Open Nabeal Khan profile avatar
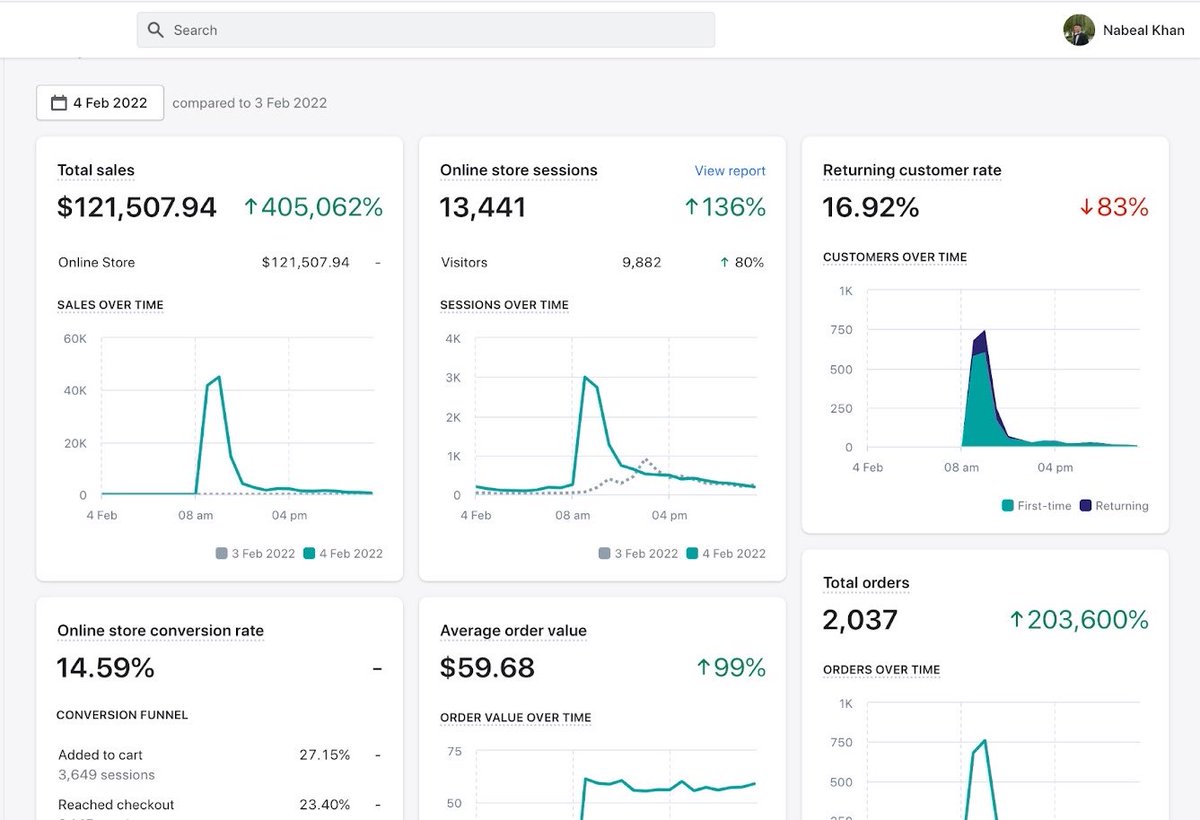 coord(1079,30)
